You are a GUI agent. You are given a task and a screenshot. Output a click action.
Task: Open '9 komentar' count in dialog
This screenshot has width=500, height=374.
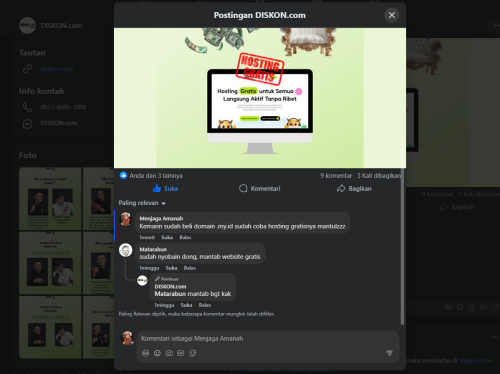(x=336, y=176)
